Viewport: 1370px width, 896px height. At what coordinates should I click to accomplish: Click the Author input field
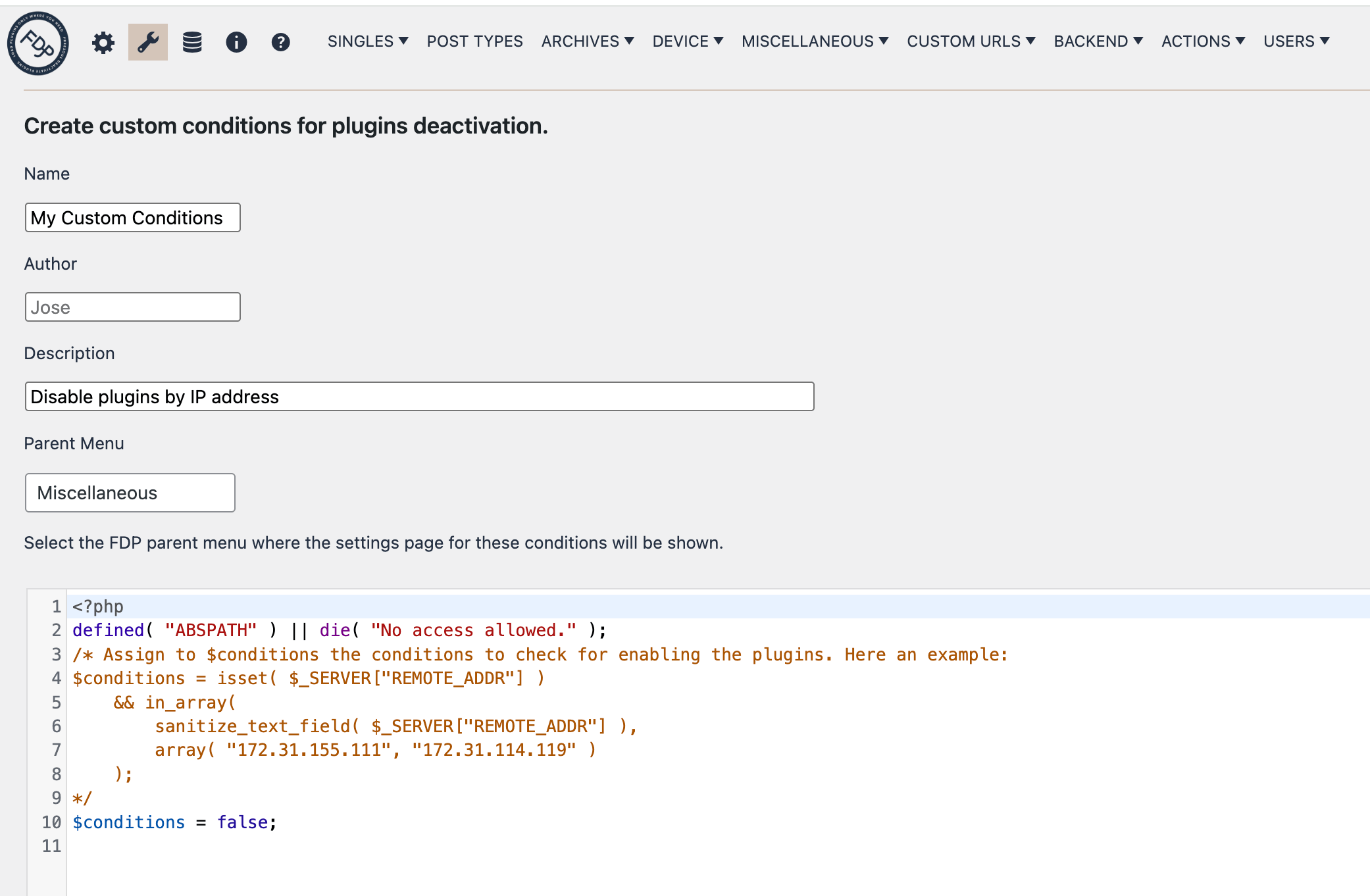coord(132,307)
